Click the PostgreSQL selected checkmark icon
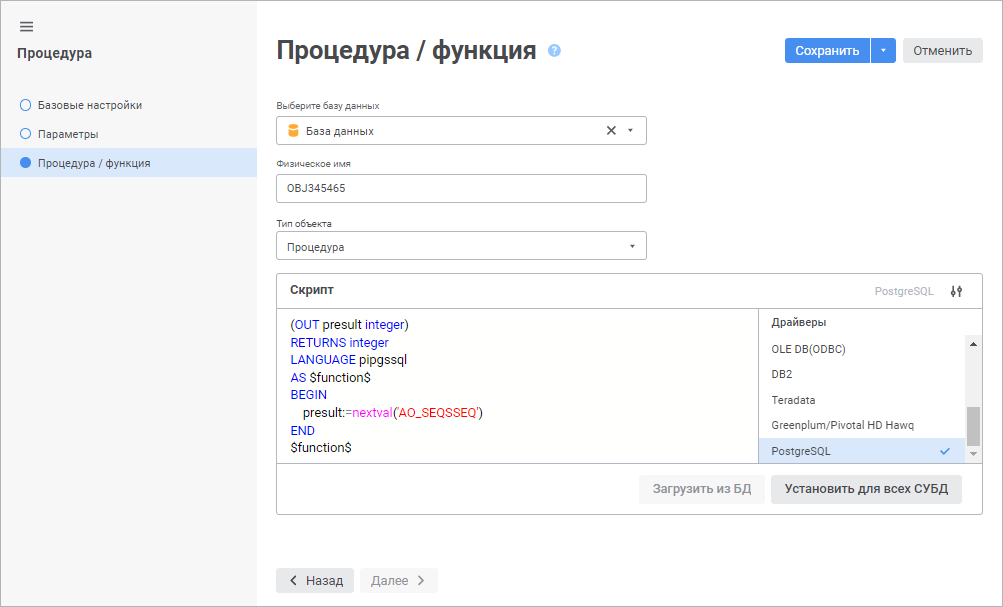1003x607 pixels. tap(944, 451)
